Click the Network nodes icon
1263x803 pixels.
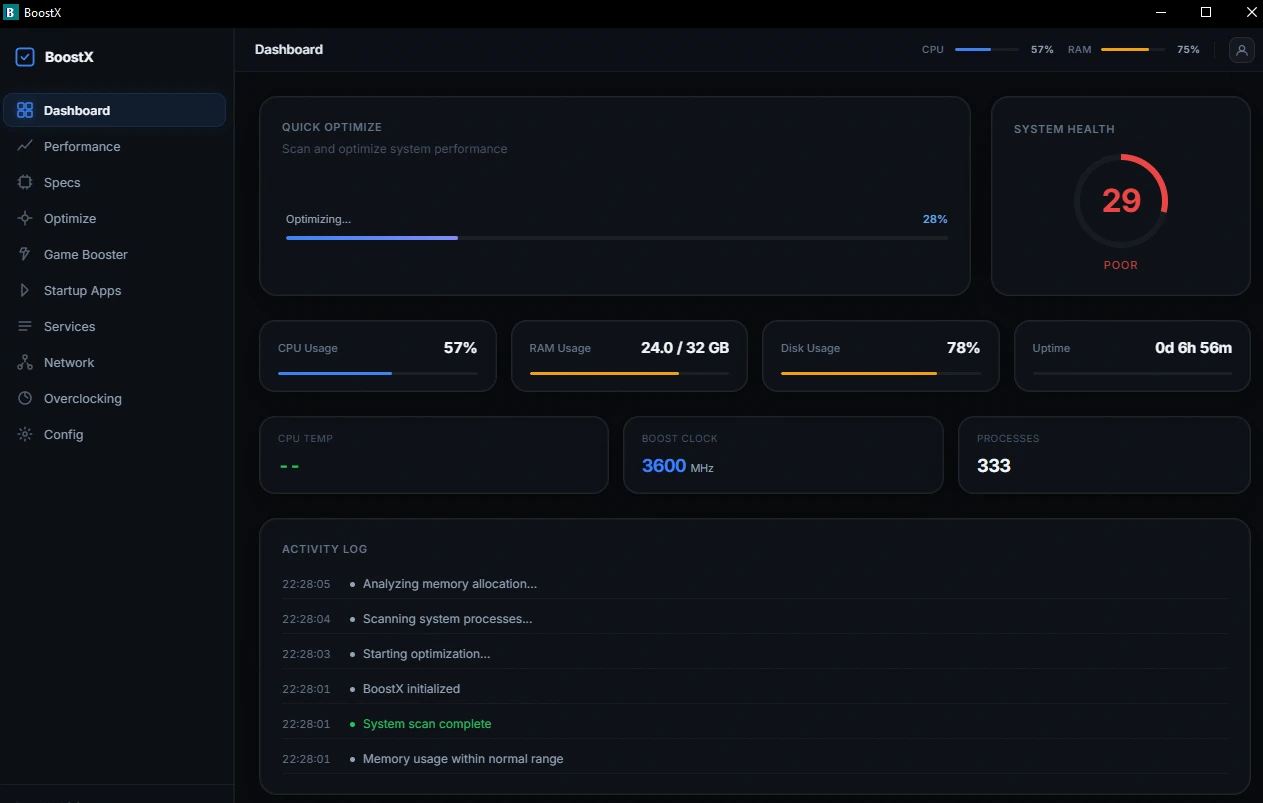25,362
